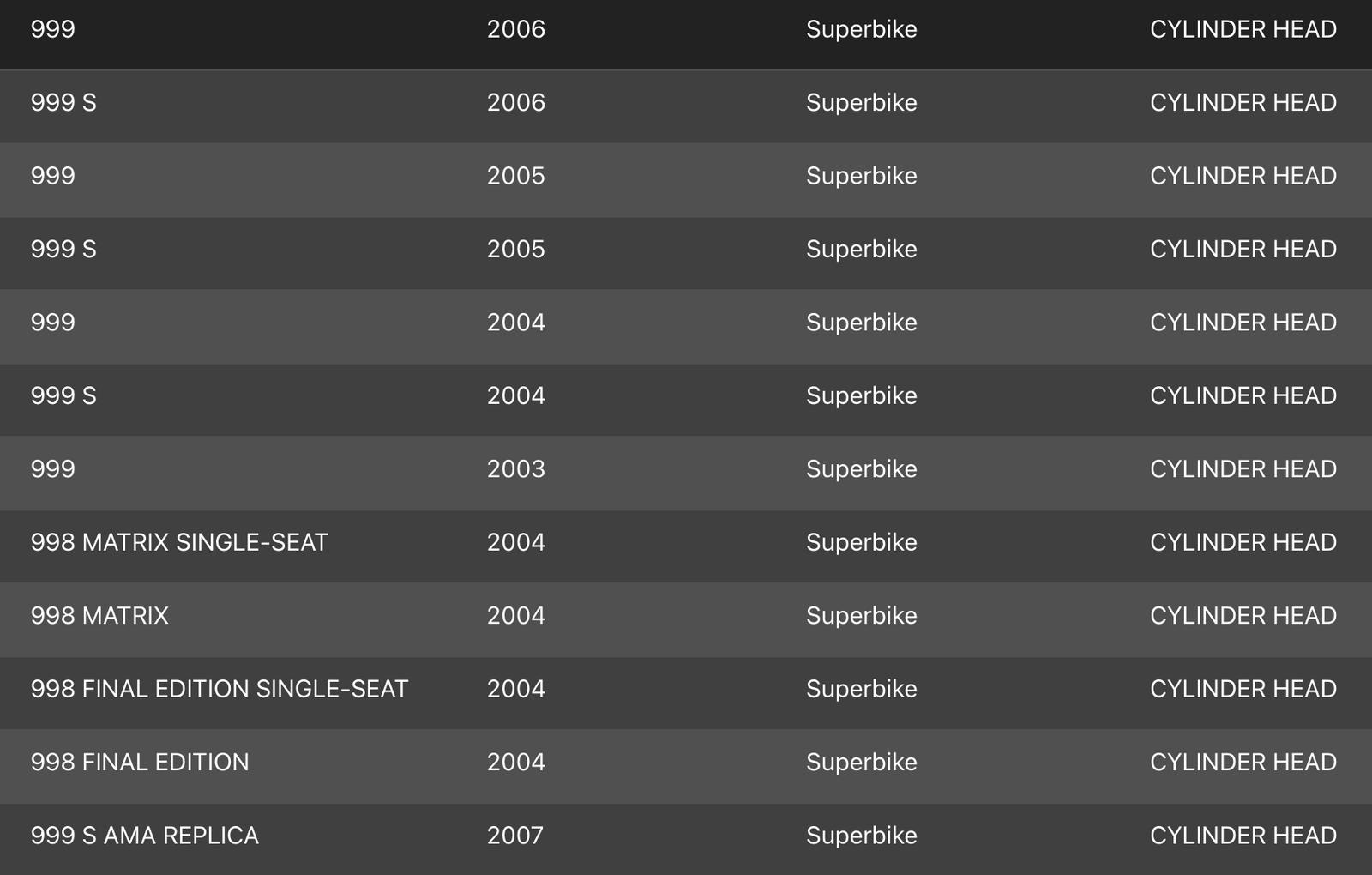Select the 998 FINAL EDITION SINGLE-SEAT model name

219,689
